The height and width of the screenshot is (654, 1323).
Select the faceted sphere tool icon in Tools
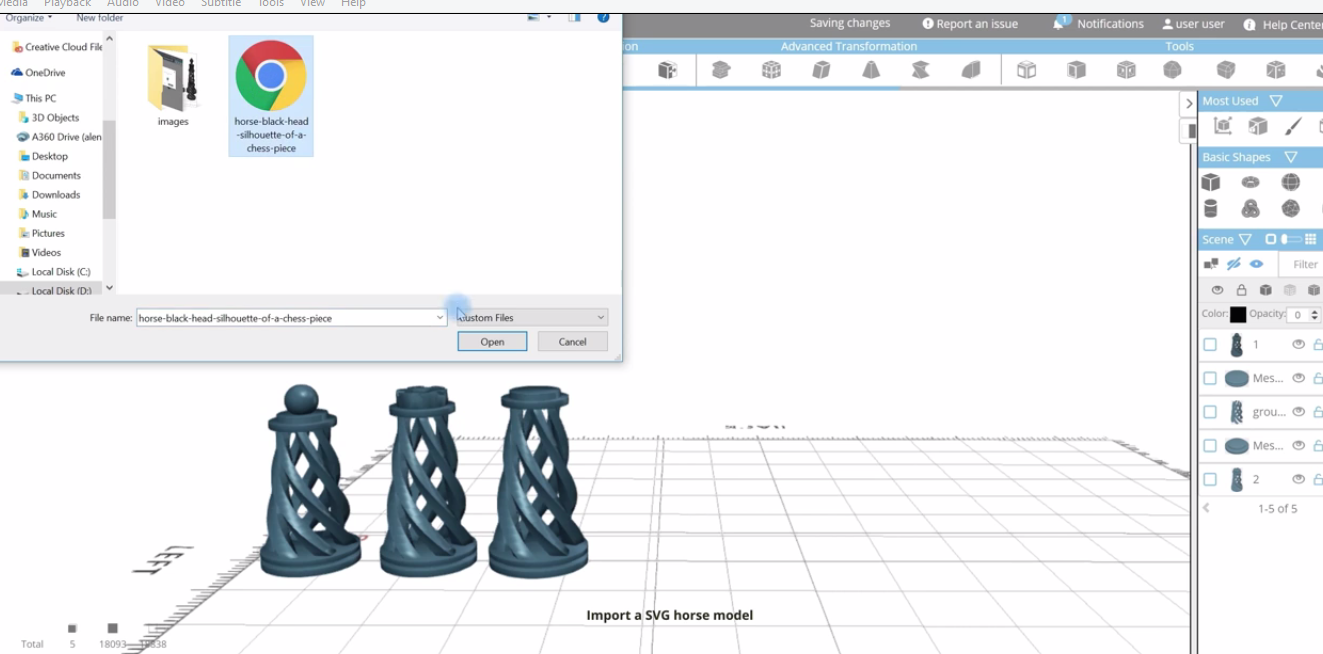(x=1172, y=70)
